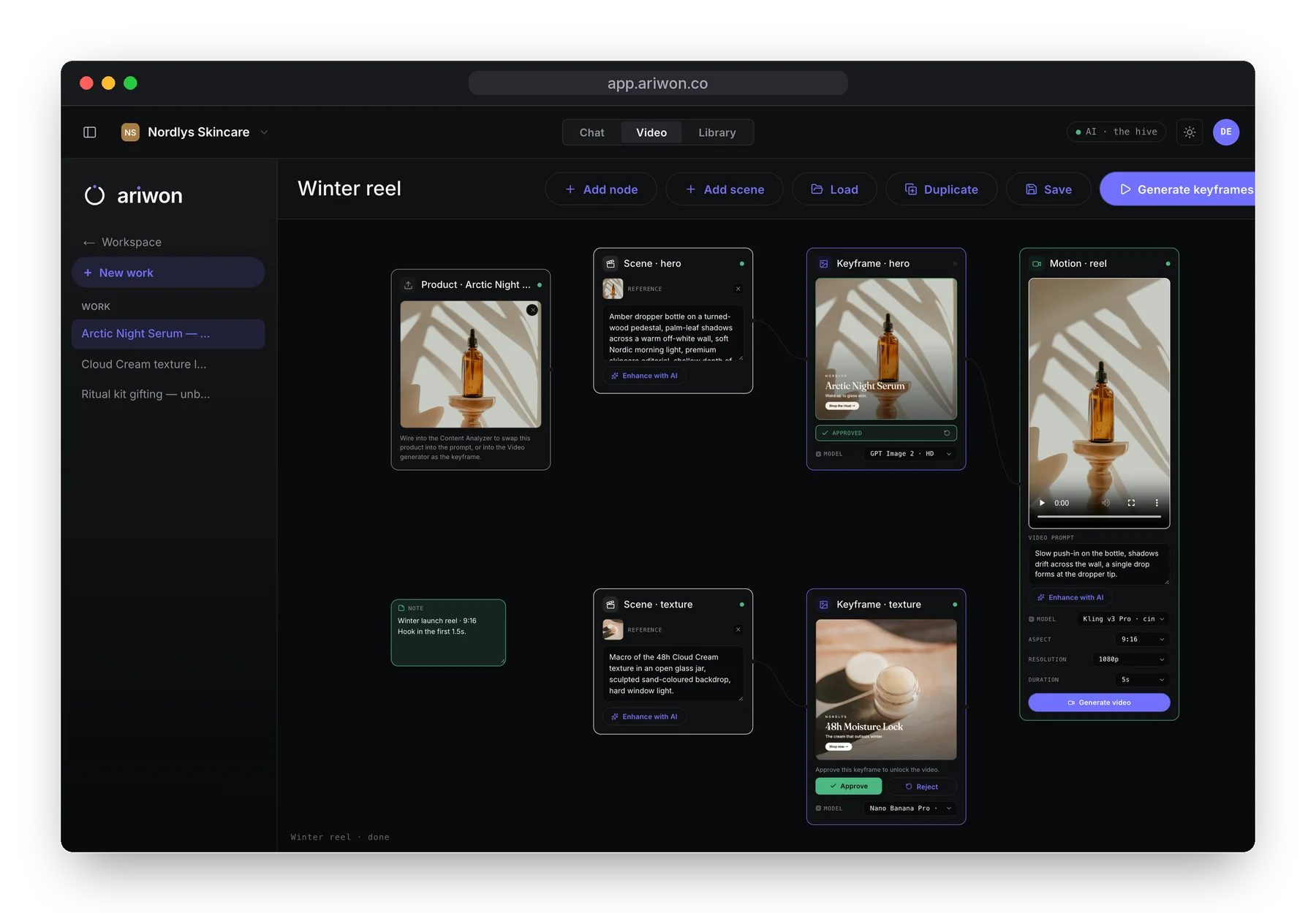Duplicate the Winter reel

tap(942, 189)
